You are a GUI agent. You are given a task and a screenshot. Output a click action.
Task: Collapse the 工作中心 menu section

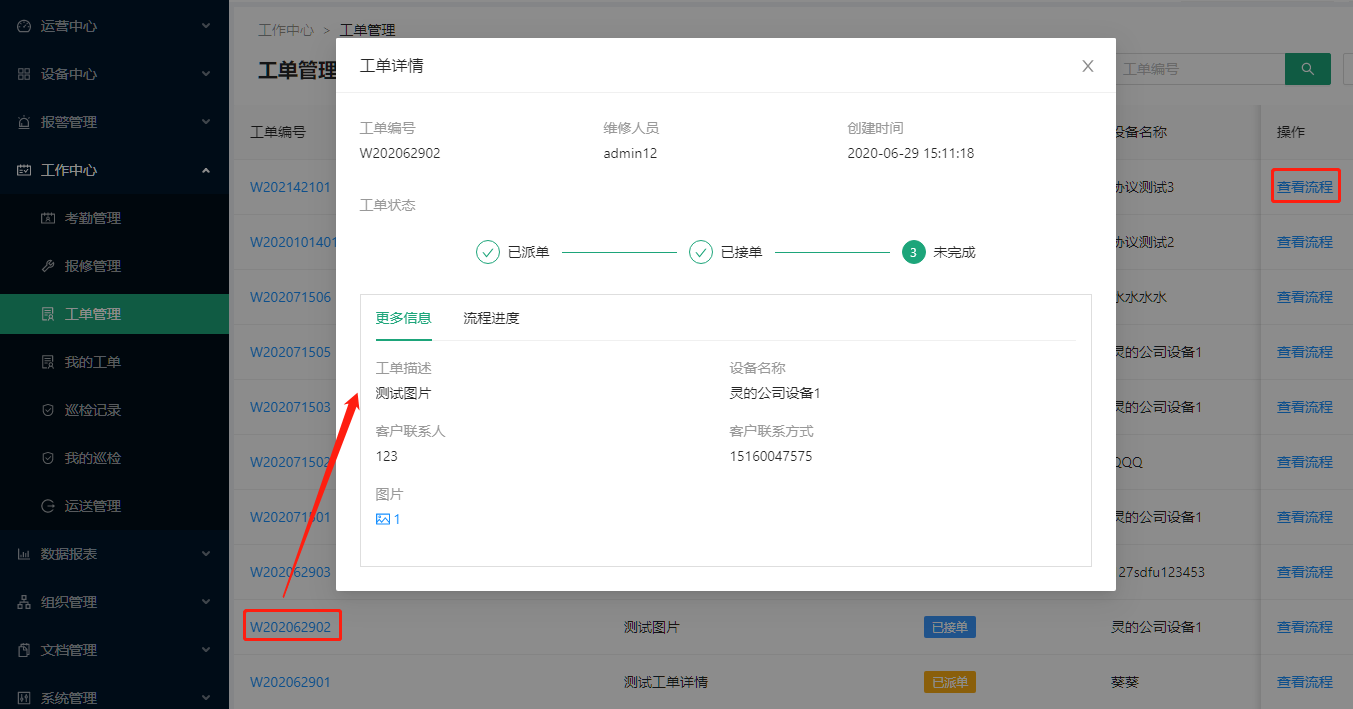(x=206, y=170)
